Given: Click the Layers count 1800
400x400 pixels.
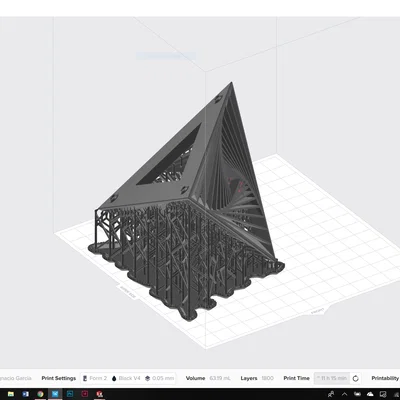Looking at the screenshot, I should click(x=267, y=378).
